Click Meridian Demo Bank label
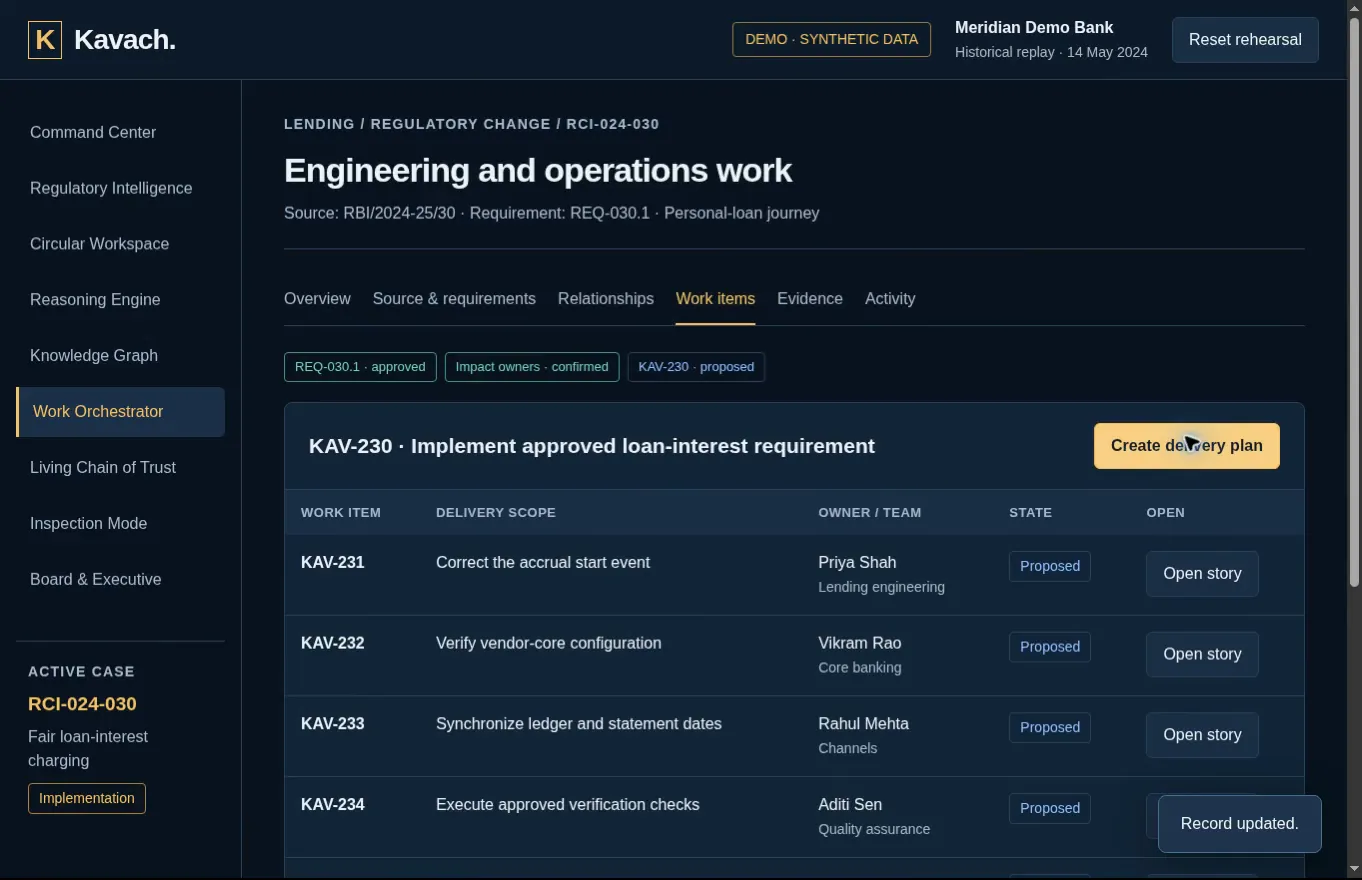 1034,28
